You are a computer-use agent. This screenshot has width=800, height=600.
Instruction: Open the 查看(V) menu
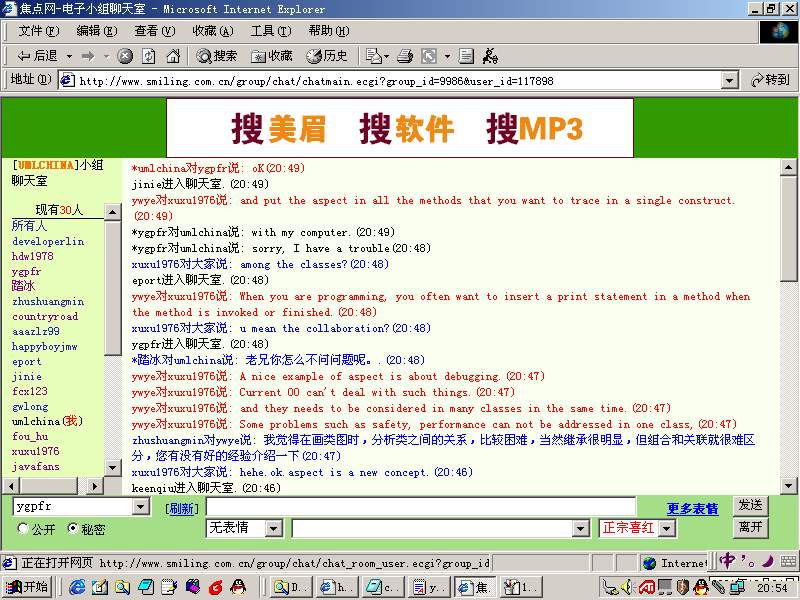click(155, 31)
